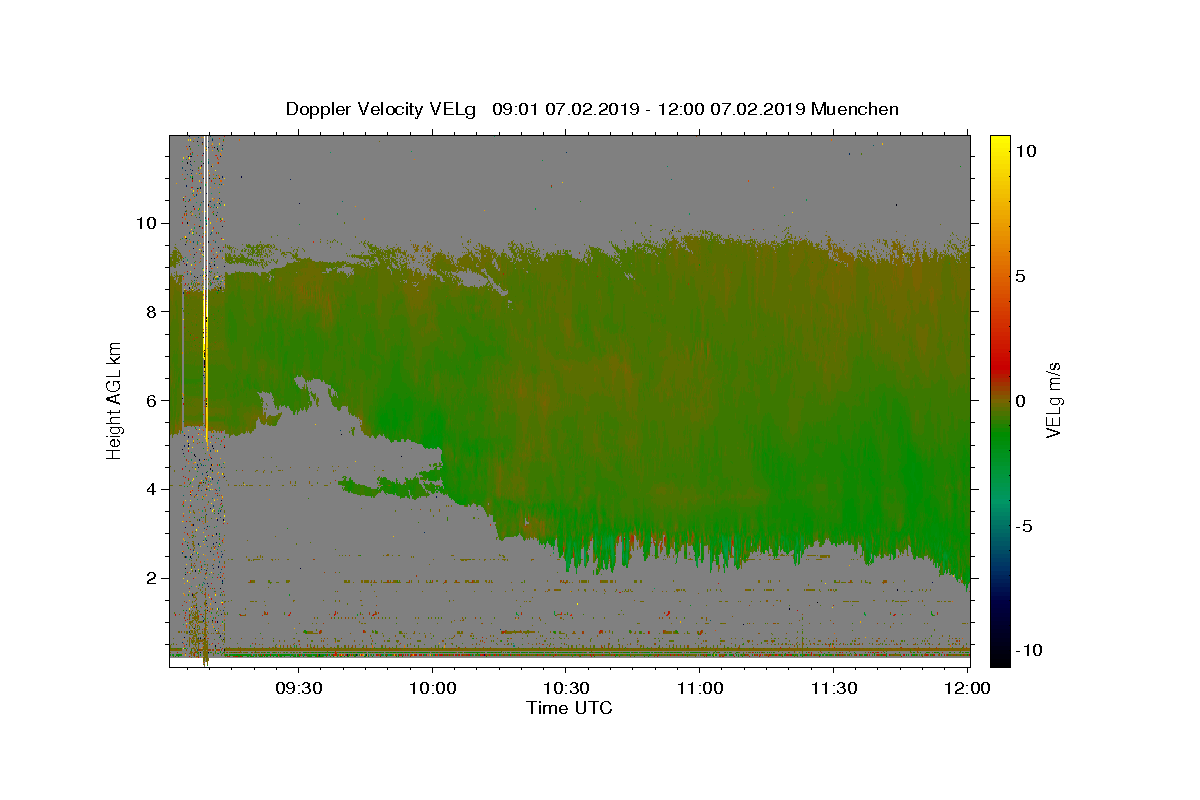The width and height of the screenshot is (1200, 800).
Task: Click the colorbar value 5
Action: coord(1022,276)
